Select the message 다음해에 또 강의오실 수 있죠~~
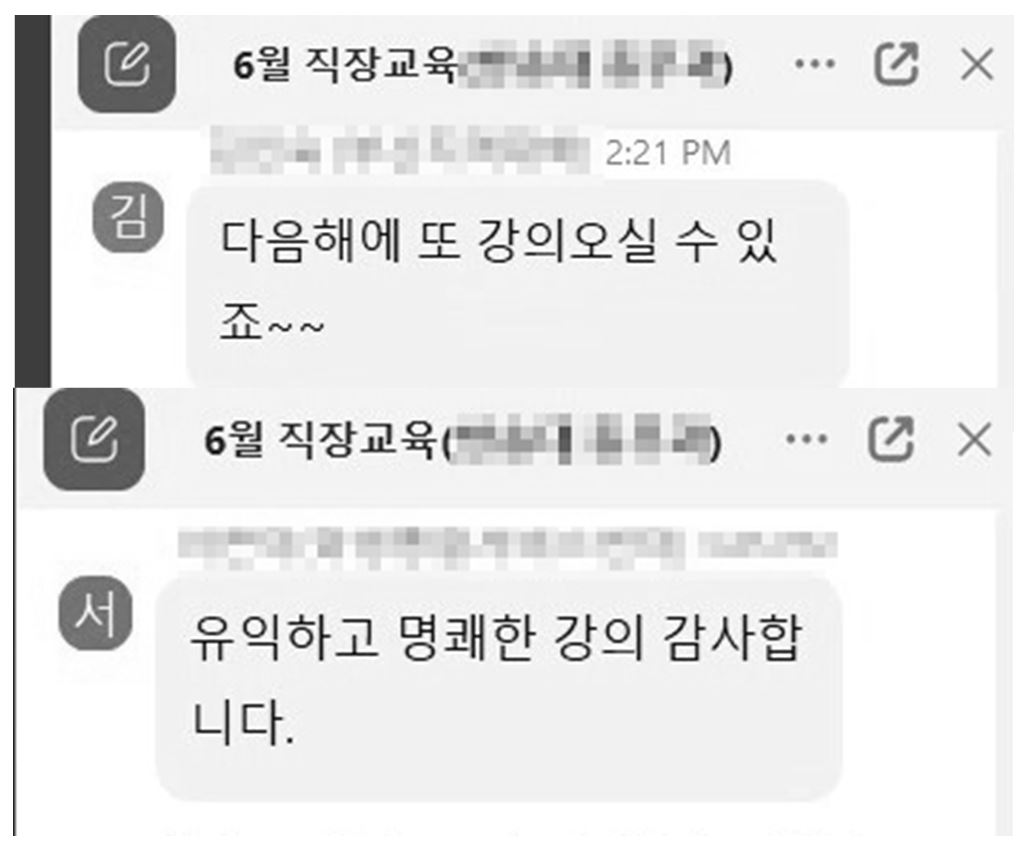 [x=518, y=284]
